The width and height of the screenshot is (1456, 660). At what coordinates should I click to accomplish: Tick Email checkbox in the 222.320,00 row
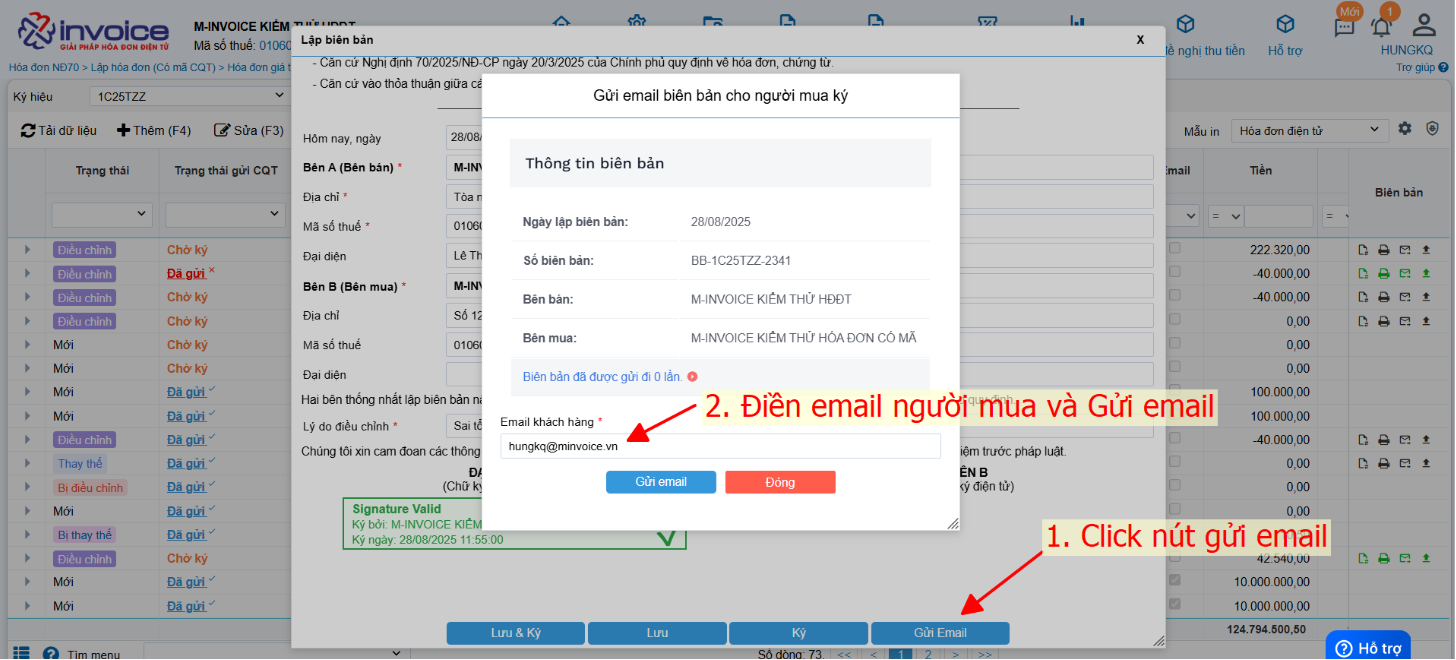pyautogui.click(x=1176, y=249)
